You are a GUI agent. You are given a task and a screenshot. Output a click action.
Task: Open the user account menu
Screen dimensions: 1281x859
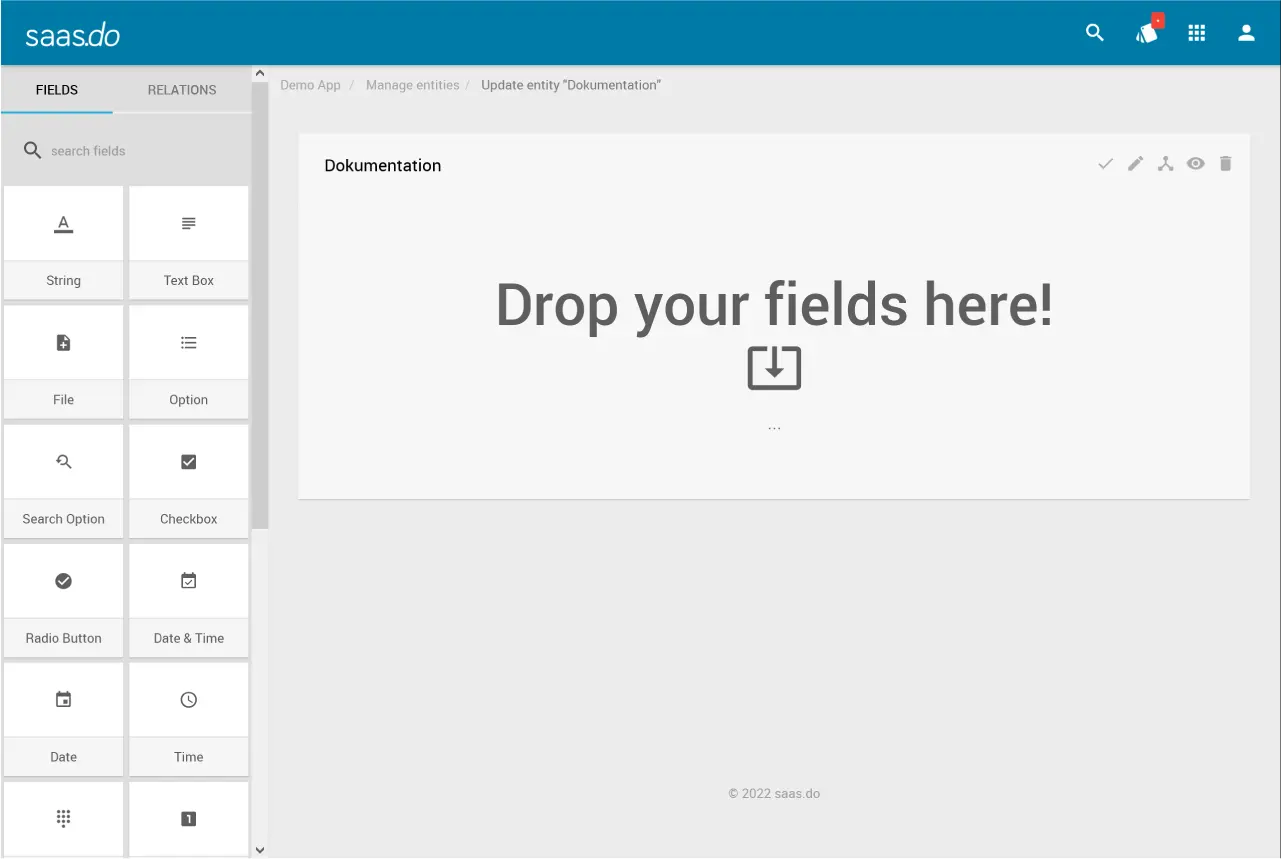pos(1246,33)
